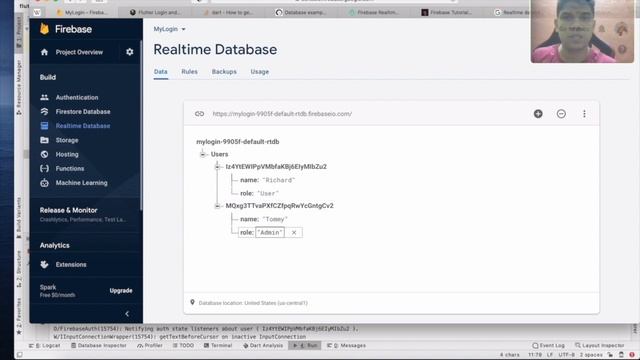This screenshot has height=360, width=640.
Task: Open project settings gear icon
Action: (129, 52)
